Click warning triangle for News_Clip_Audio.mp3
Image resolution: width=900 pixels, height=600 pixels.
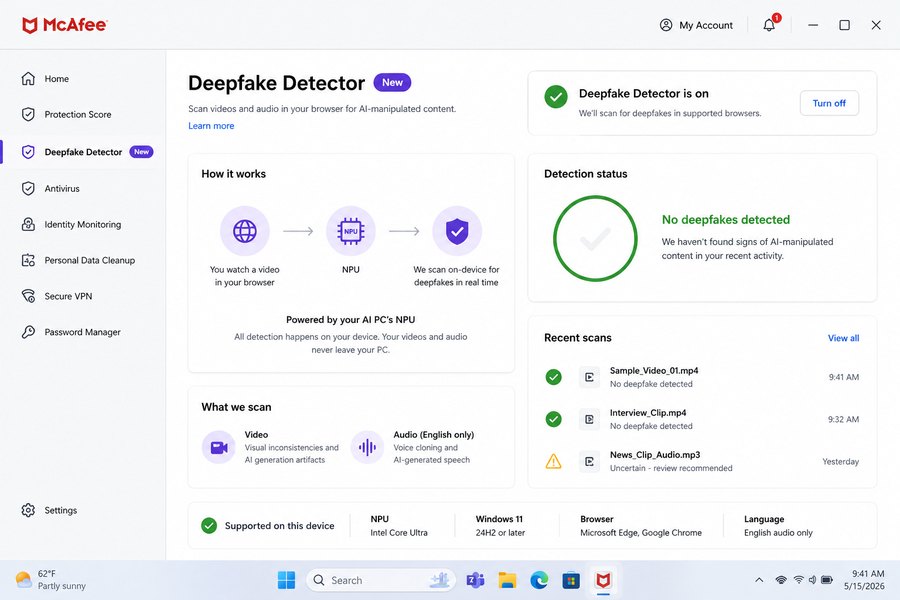[553, 461]
